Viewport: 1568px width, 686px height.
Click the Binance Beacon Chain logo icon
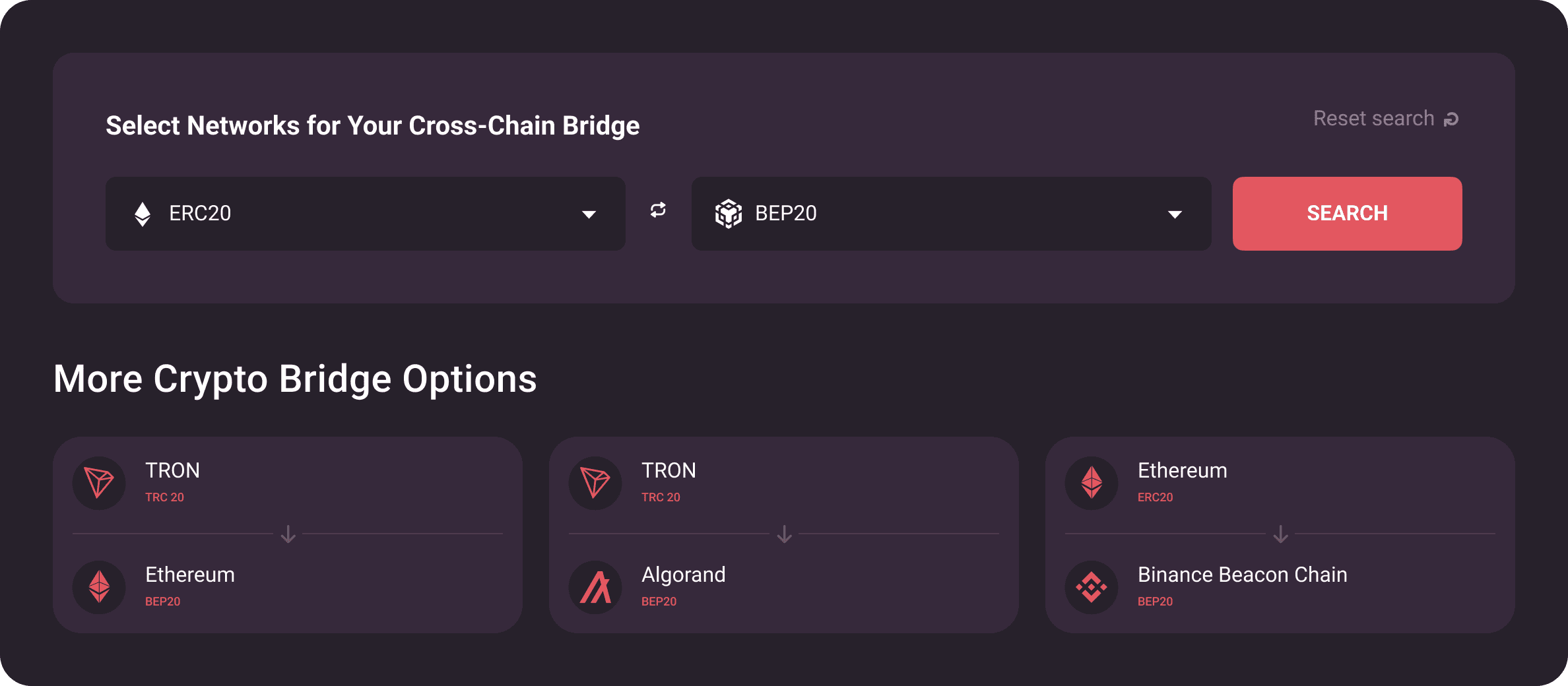tap(1092, 587)
